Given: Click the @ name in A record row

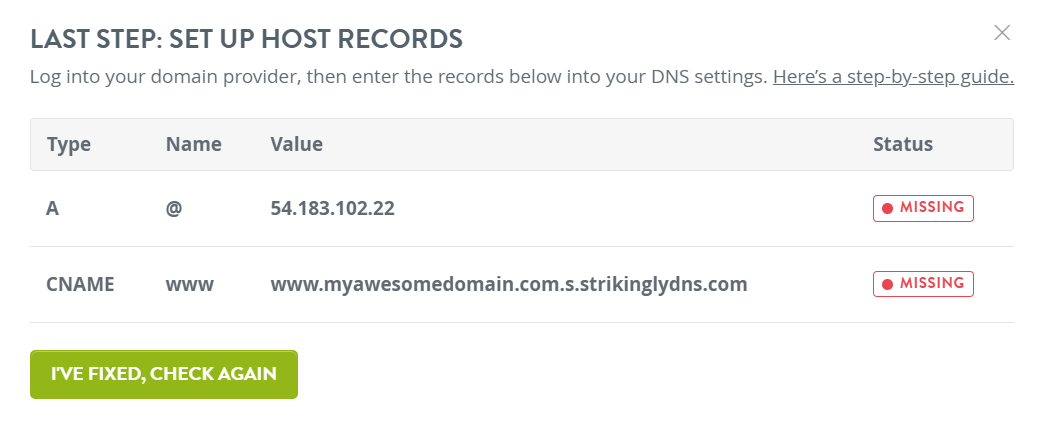Looking at the screenshot, I should 174,209.
